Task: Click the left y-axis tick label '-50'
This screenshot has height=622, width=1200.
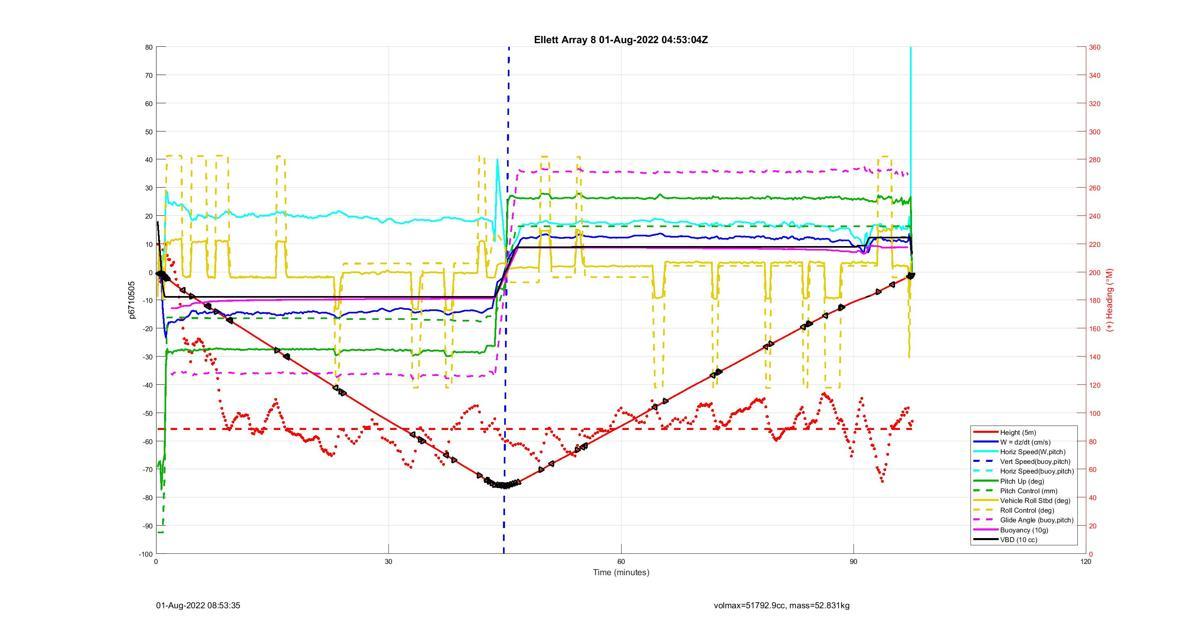Action: pos(147,413)
